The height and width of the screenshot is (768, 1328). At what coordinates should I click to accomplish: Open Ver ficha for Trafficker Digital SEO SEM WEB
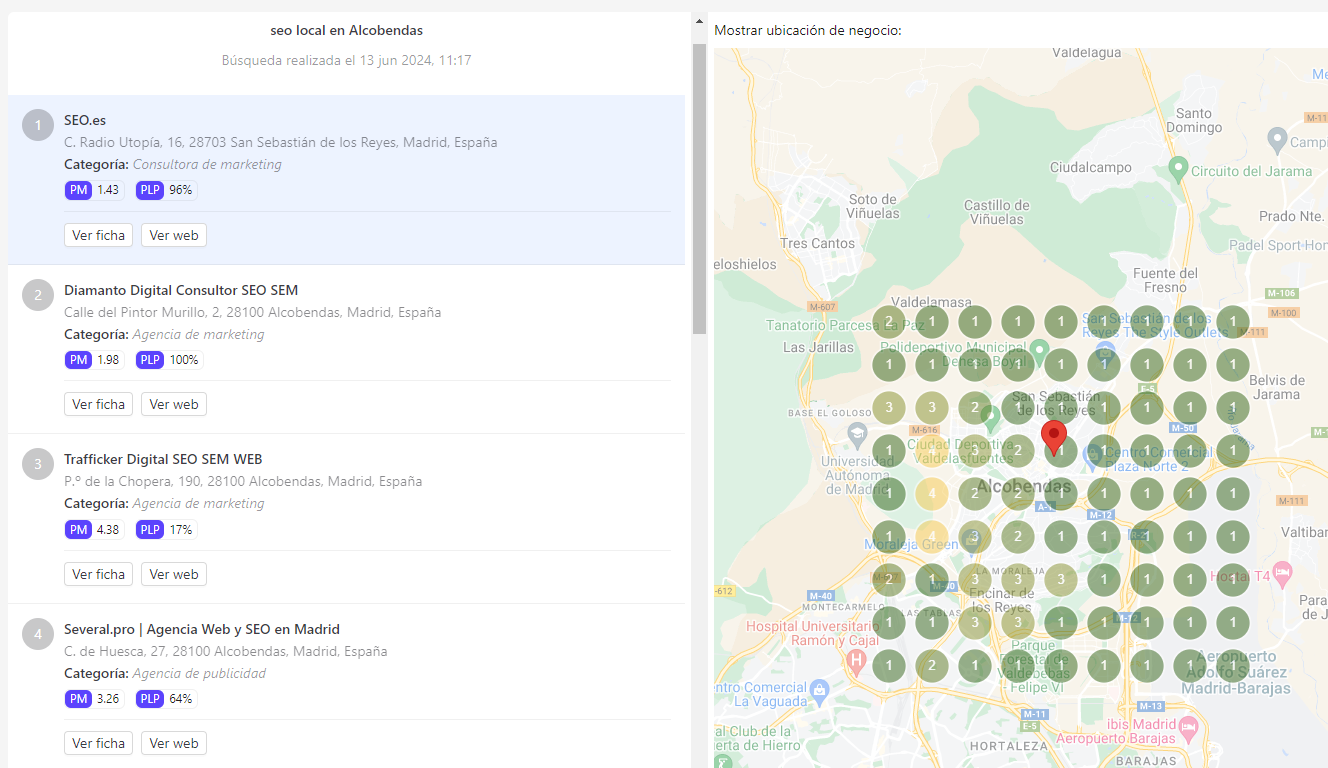point(98,574)
